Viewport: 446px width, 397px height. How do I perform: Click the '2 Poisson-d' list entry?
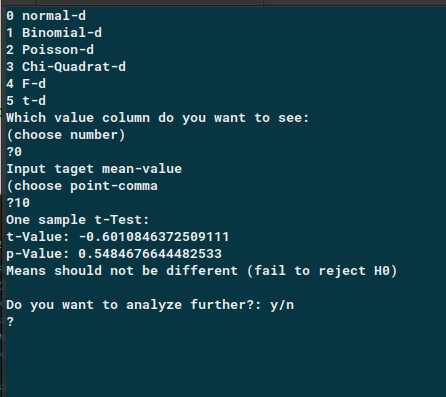[50, 50]
